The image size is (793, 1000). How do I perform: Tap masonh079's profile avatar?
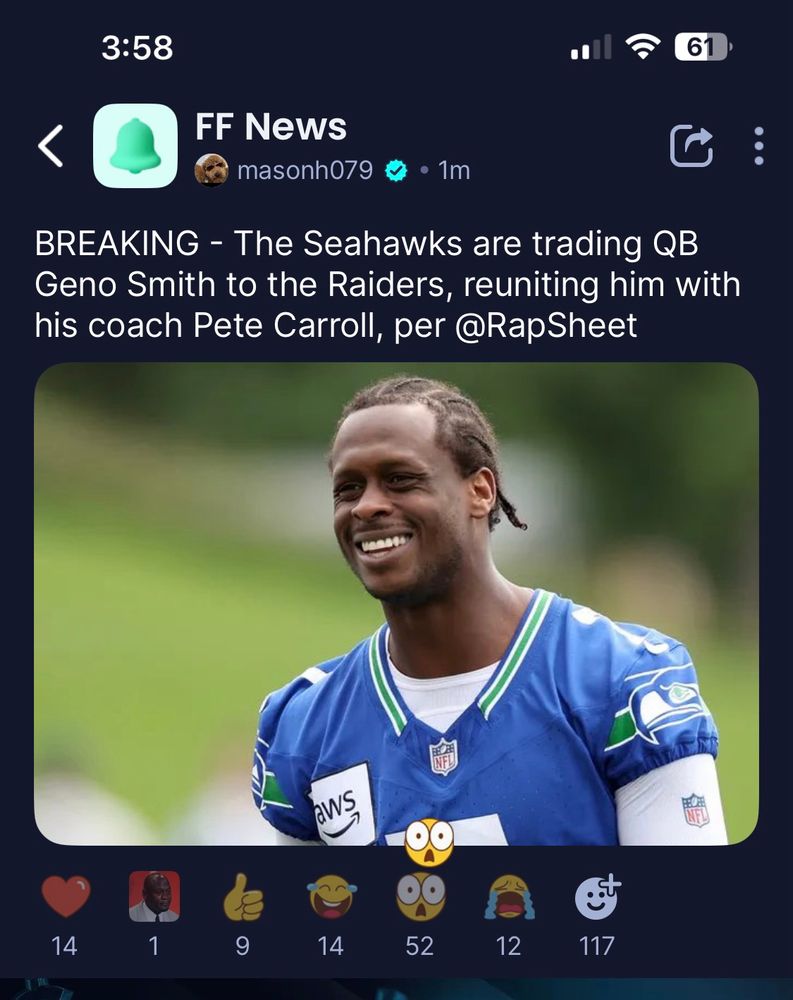click(x=211, y=170)
